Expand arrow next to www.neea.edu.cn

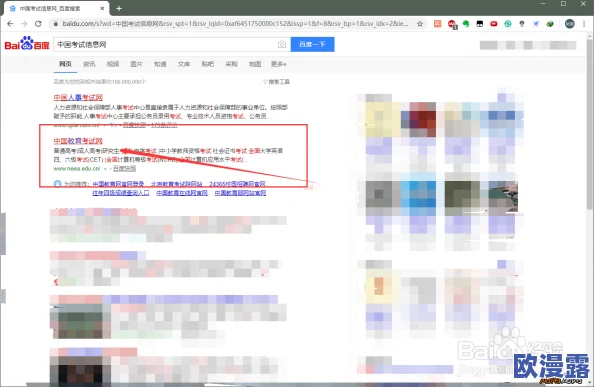pos(106,169)
